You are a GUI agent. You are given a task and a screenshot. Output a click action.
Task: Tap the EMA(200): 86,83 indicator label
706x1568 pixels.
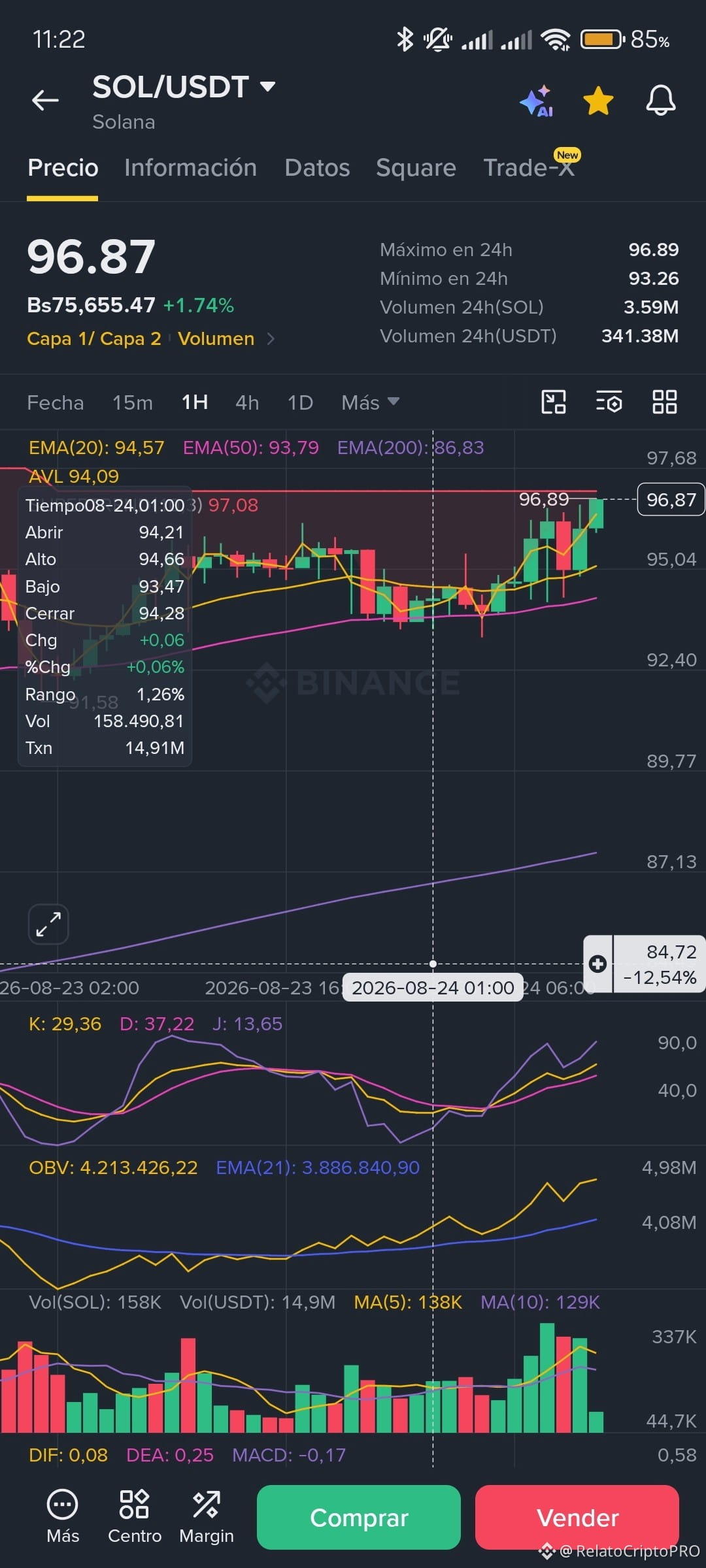coord(411,448)
